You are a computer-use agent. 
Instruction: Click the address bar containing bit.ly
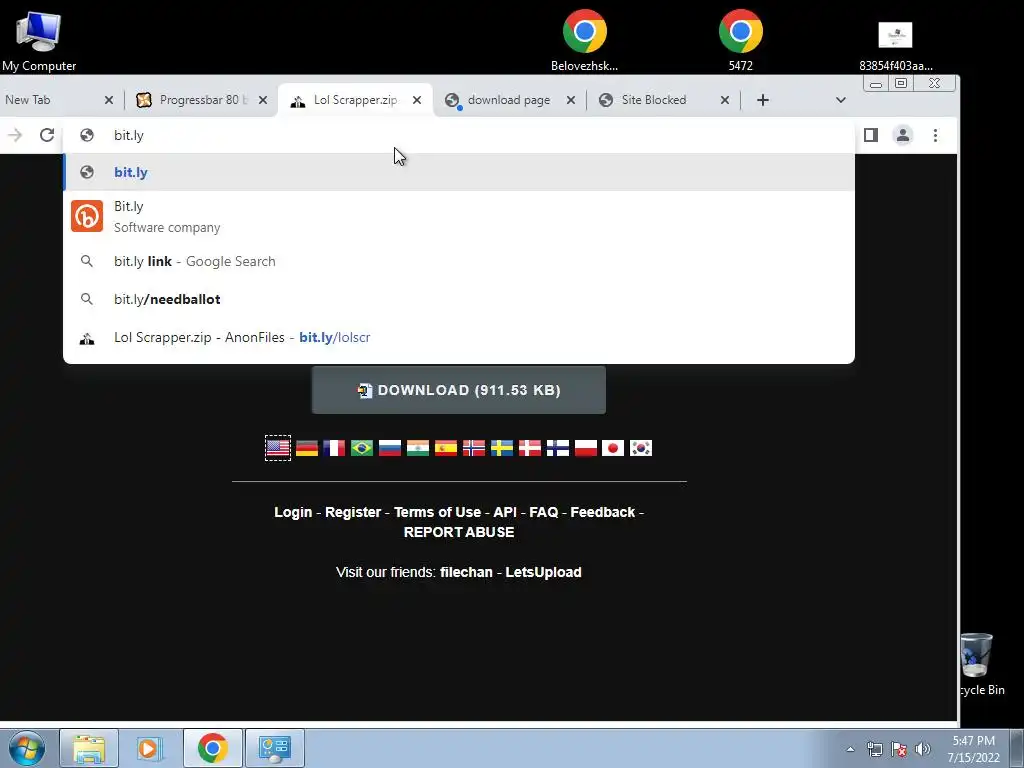458,135
